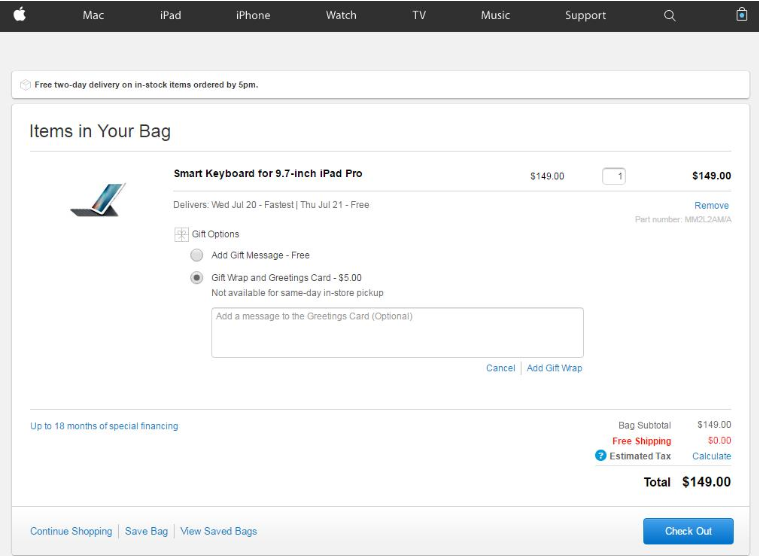Cancel the gift options
The image size is (759, 556).
click(x=500, y=368)
